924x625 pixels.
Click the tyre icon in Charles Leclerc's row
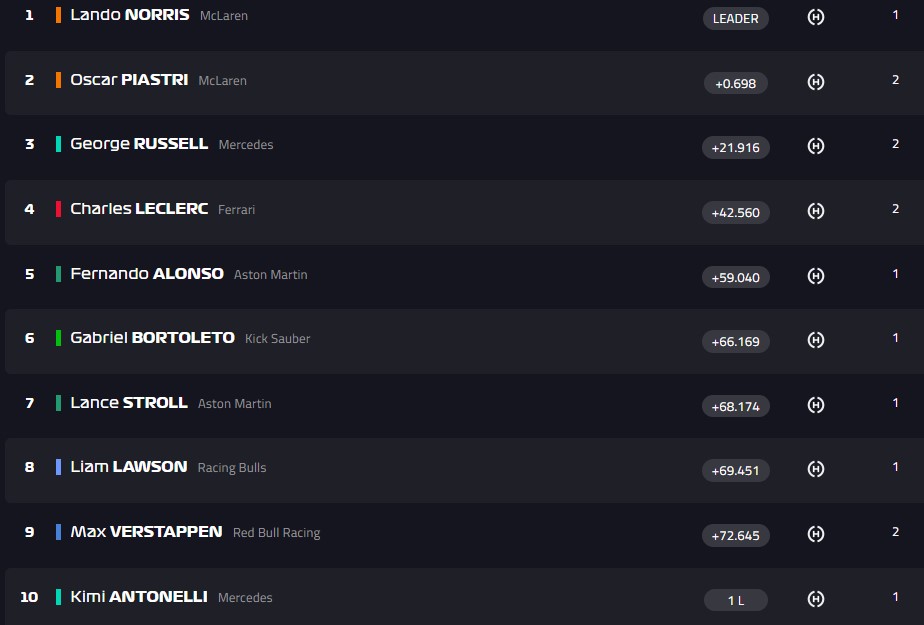click(x=816, y=211)
